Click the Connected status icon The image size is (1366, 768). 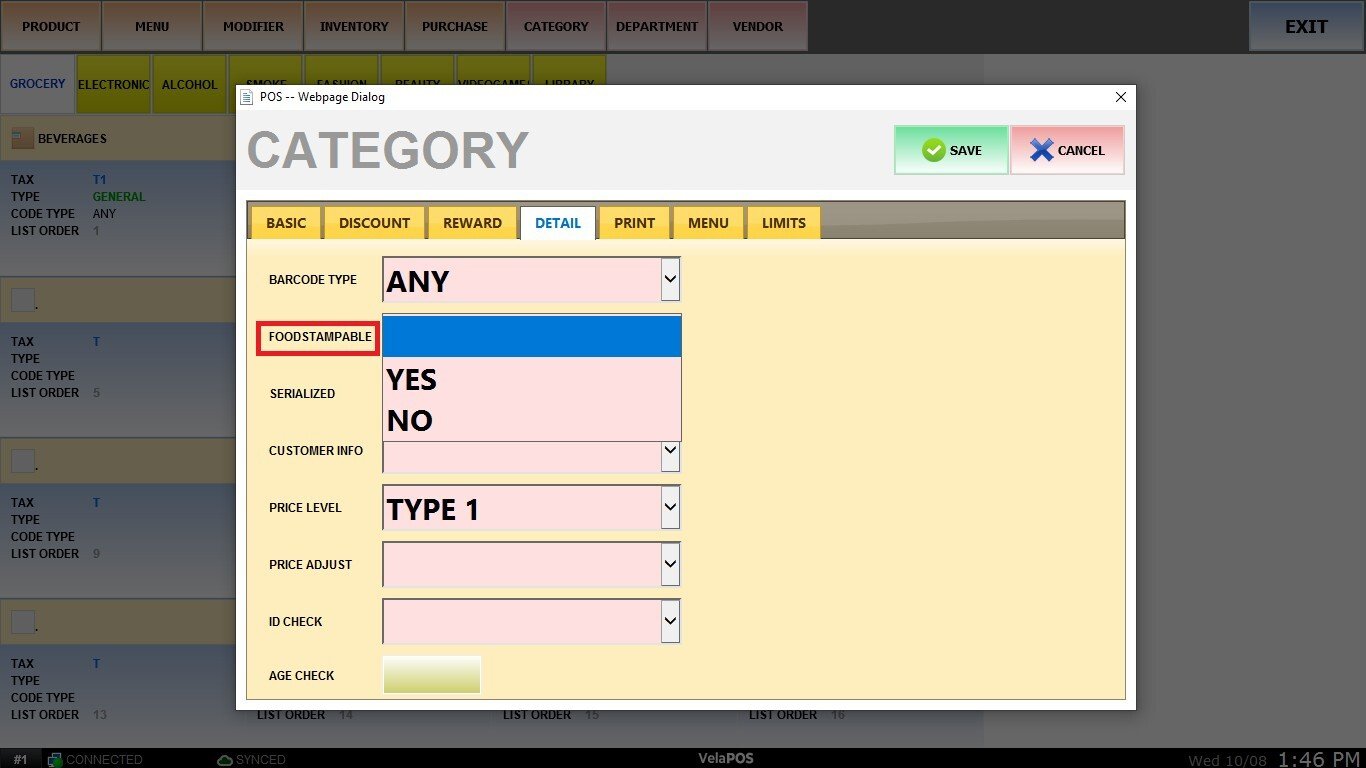click(55, 760)
